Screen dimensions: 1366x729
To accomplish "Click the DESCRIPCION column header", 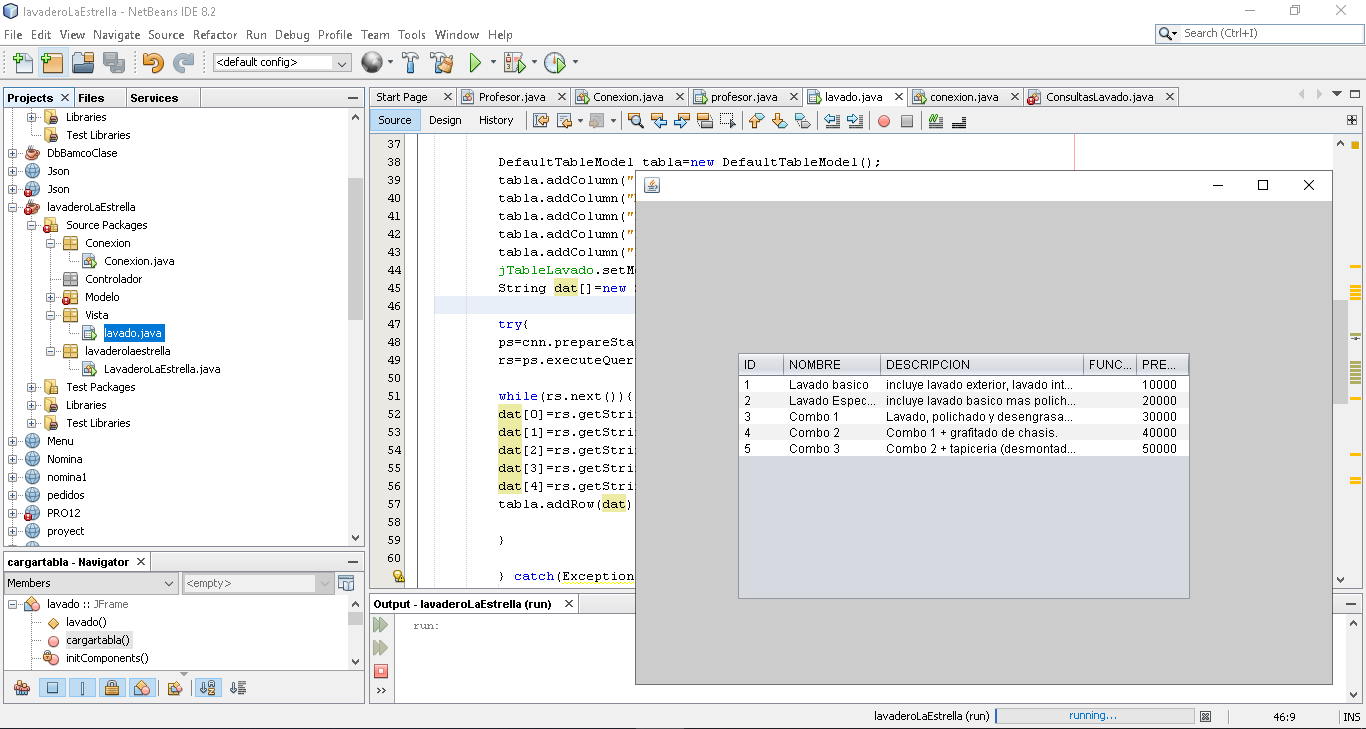I will [982, 364].
